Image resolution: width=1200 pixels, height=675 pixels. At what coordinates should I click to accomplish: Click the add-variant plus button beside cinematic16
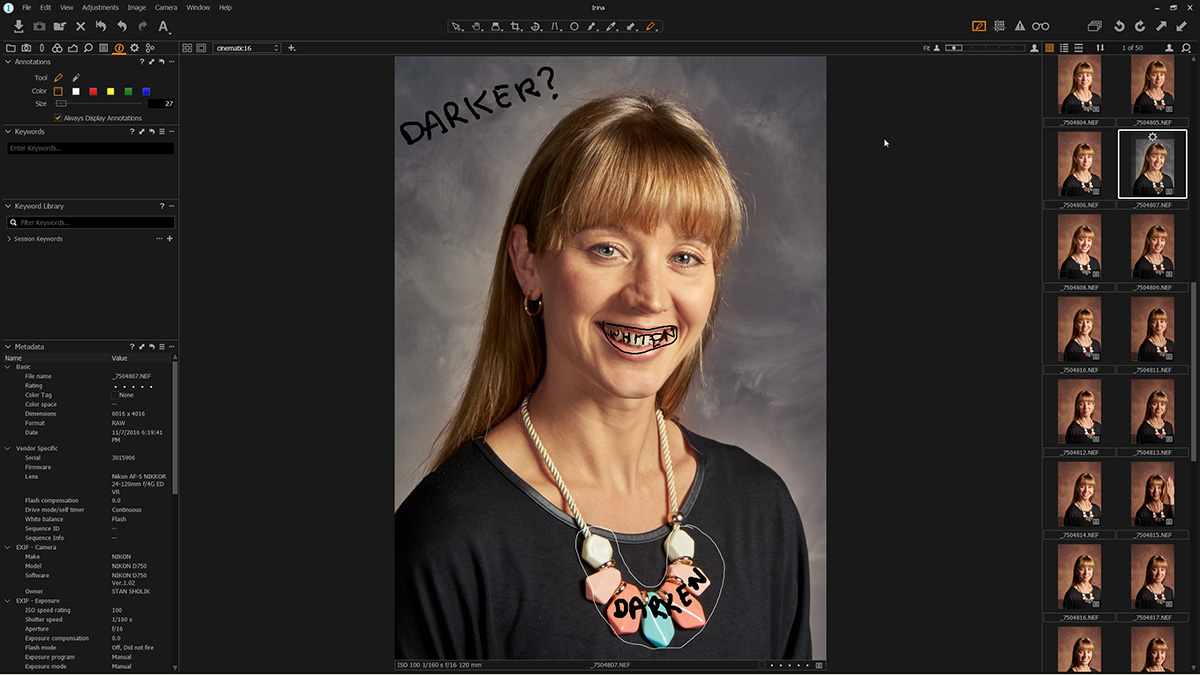click(x=292, y=47)
